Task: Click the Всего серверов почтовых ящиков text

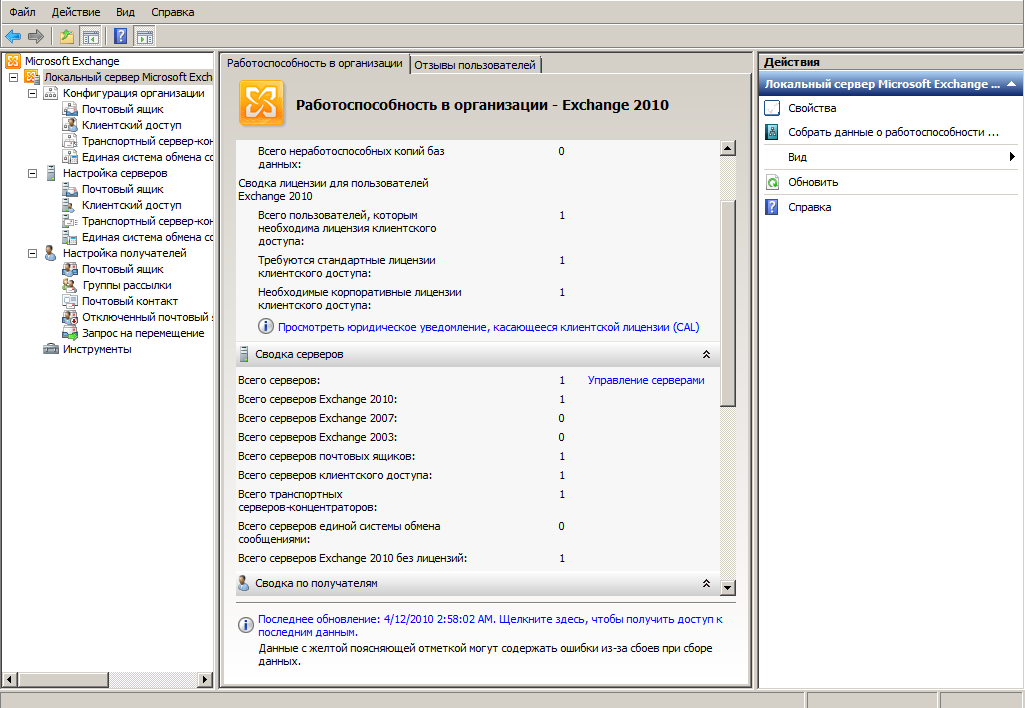Action: 326,456
